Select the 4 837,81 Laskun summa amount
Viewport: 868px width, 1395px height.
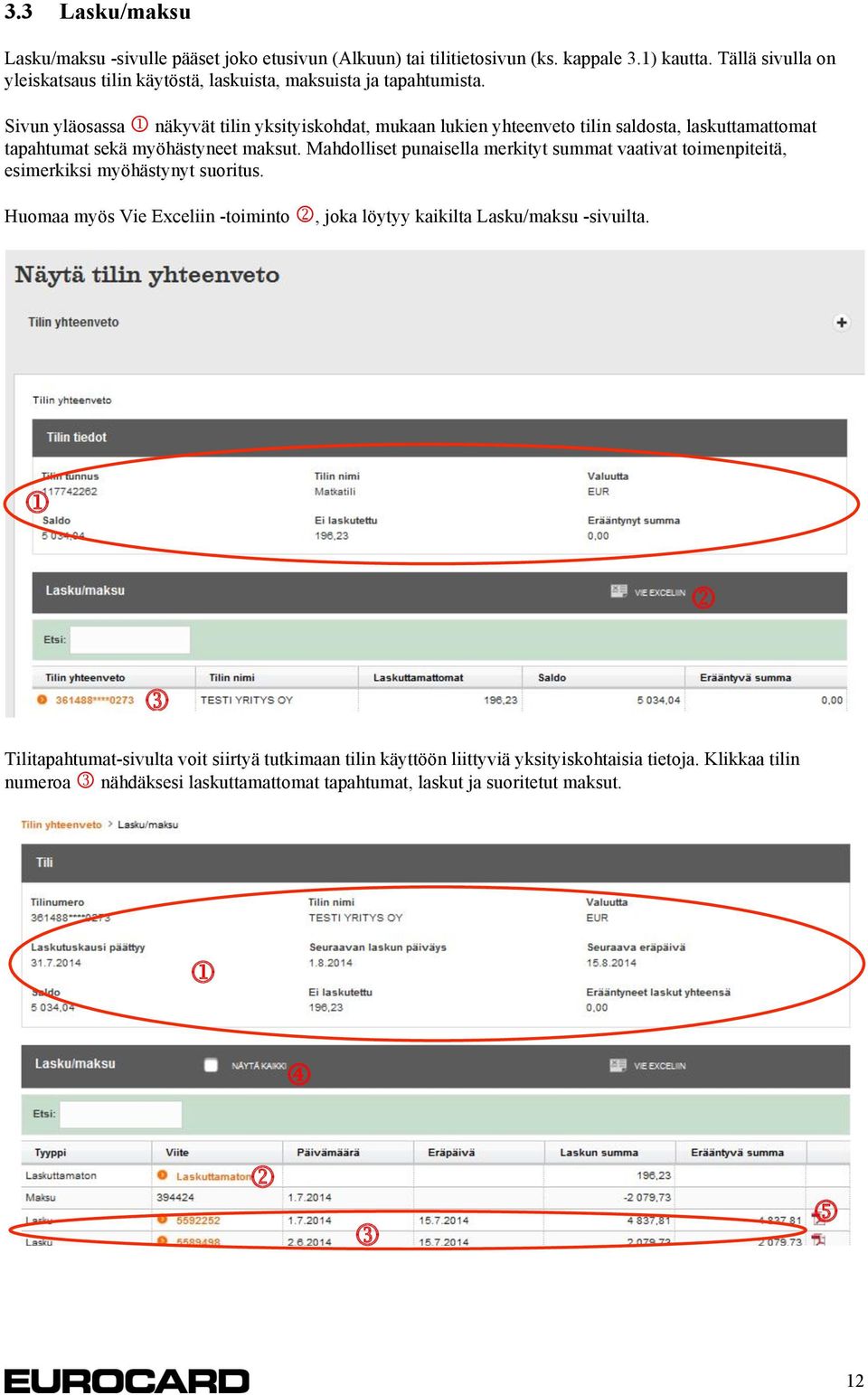click(649, 1221)
